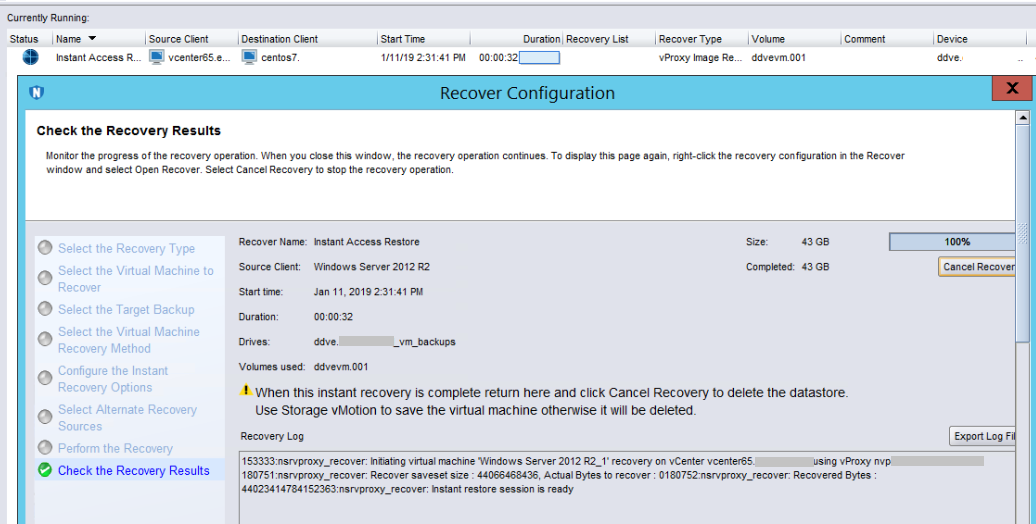Sort by the Name column header arrow

tap(93, 39)
